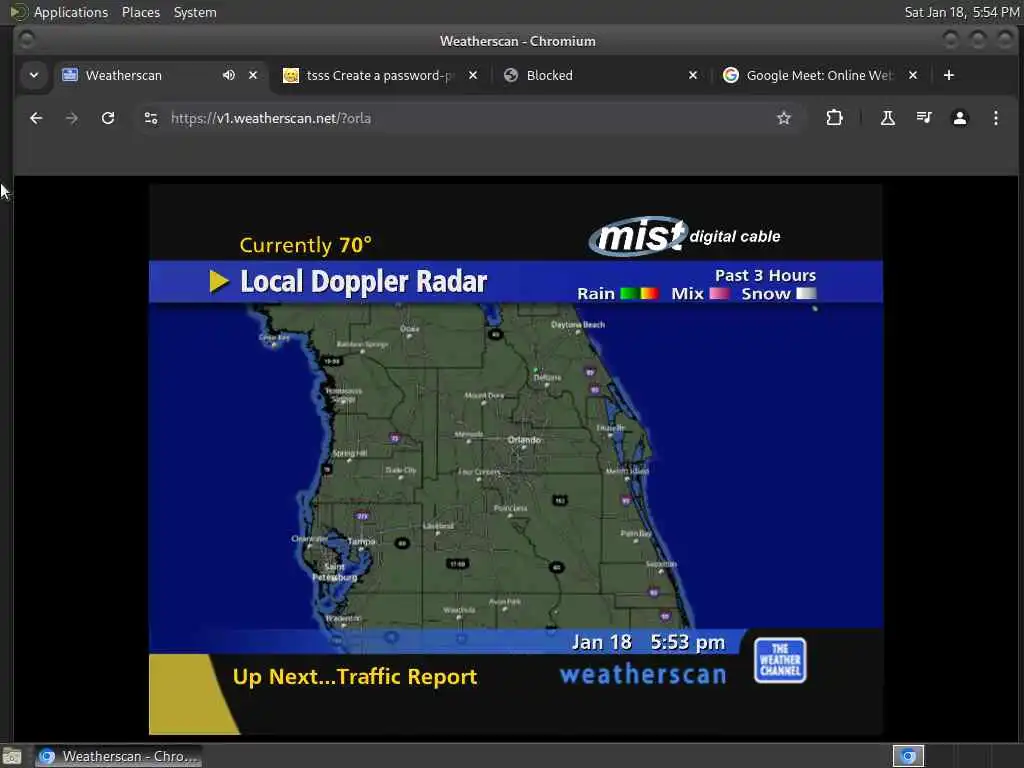The height and width of the screenshot is (768, 1024).
Task: Click Lakeland on the radar map
Action: 438,526
